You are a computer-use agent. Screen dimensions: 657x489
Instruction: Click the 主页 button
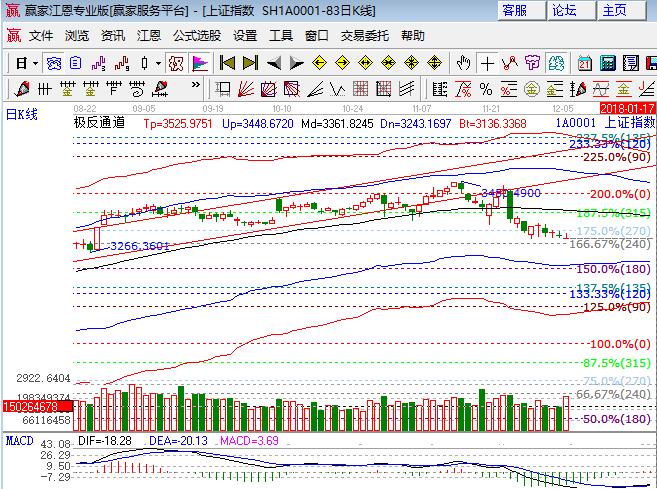pos(614,10)
